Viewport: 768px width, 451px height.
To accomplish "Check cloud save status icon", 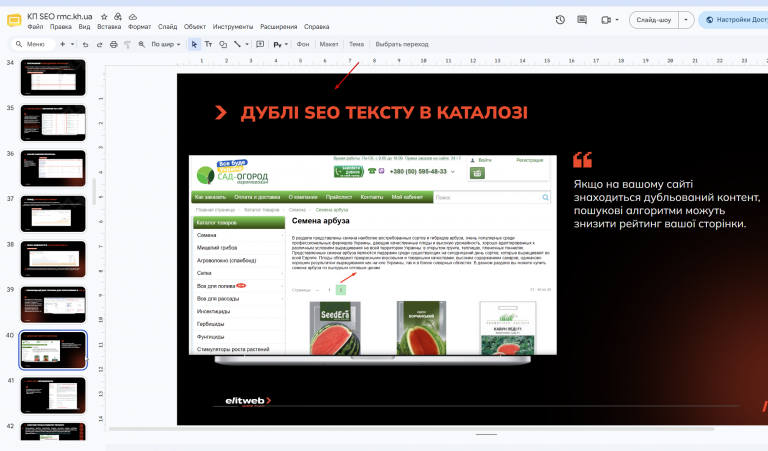I will pos(132,17).
